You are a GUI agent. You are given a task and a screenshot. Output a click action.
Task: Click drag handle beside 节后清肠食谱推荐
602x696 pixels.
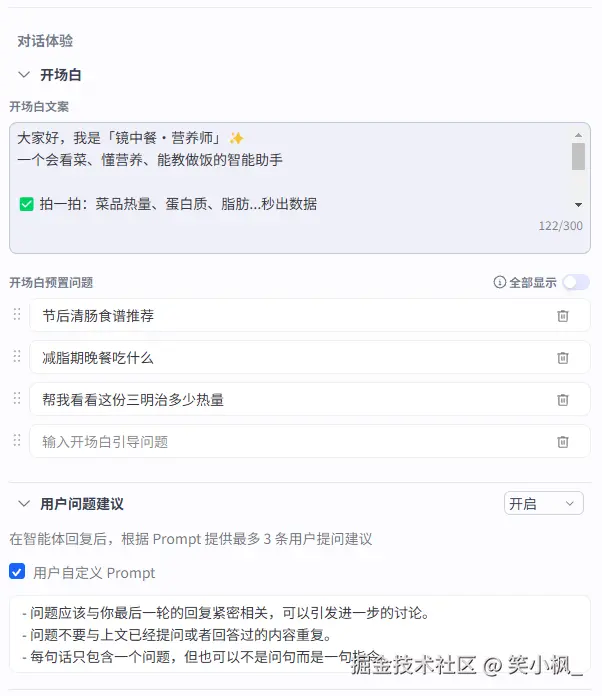(x=16, y=315)
